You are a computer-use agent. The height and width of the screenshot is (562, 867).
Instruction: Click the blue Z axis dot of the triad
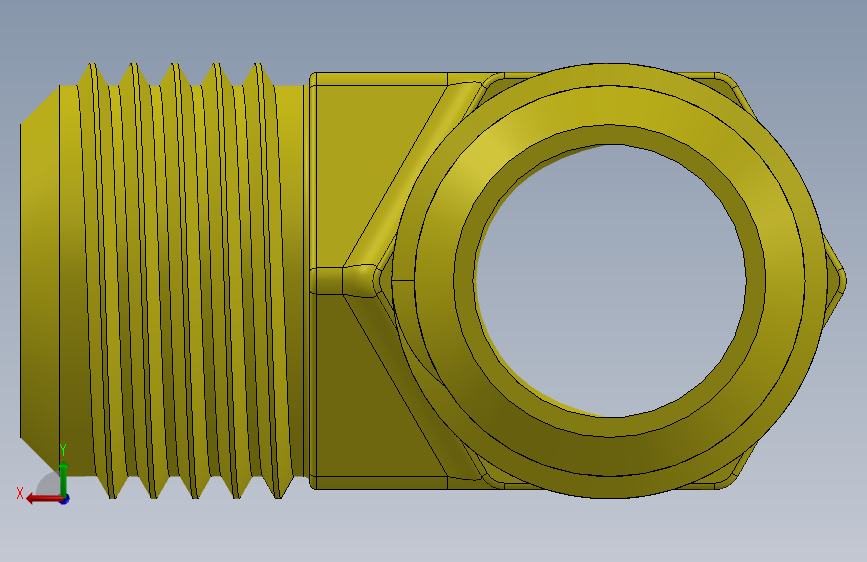pos(65,499)
